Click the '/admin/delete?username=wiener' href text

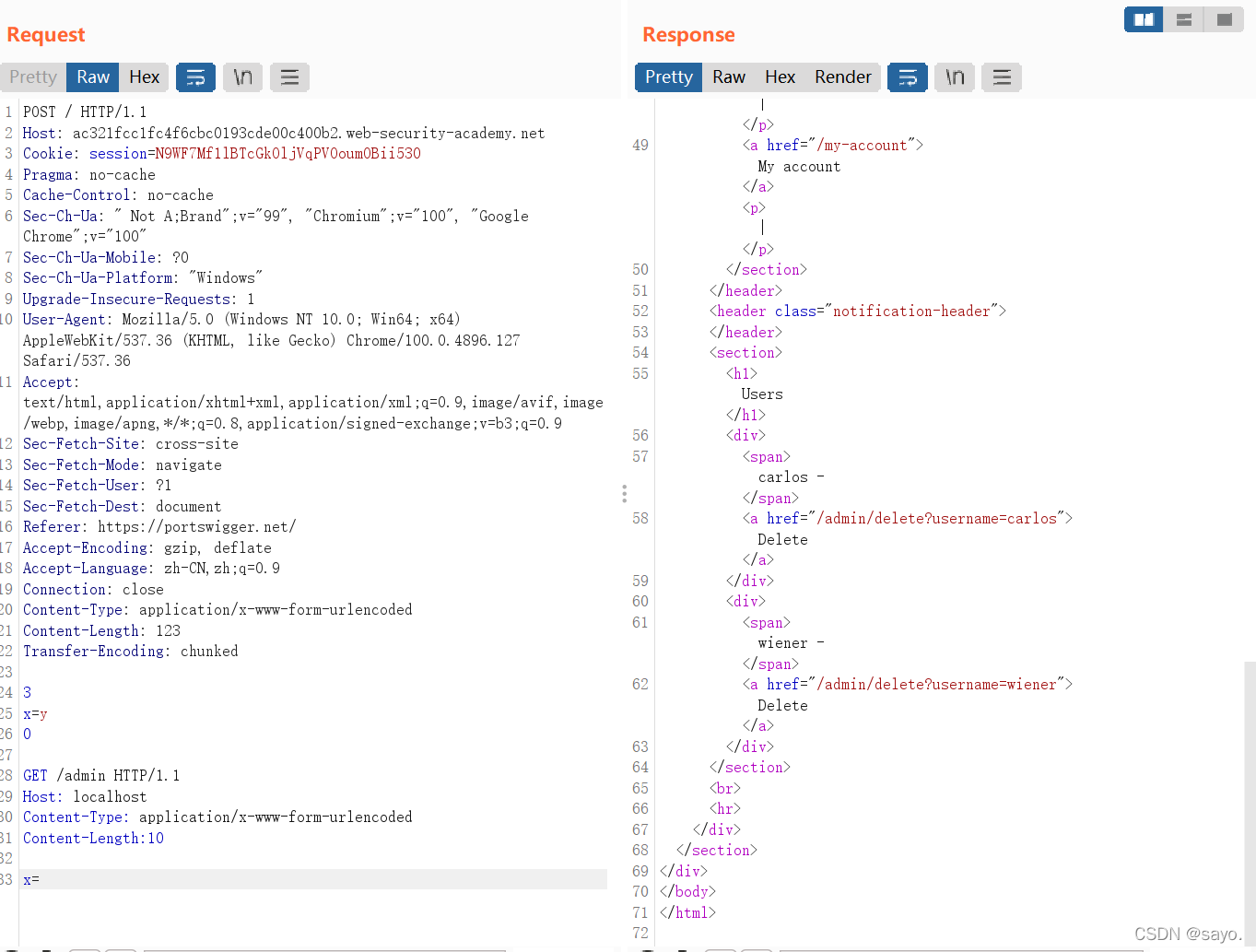(937, 685)
